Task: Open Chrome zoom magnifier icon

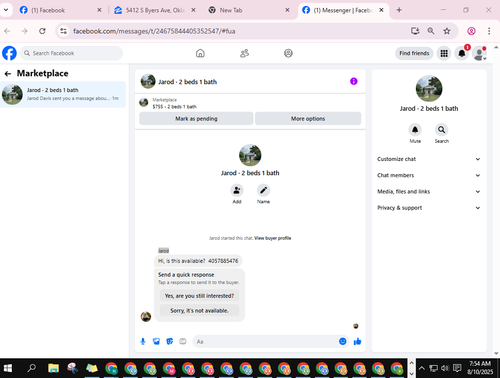Action: pyautogui.click(x=431, y=31)
